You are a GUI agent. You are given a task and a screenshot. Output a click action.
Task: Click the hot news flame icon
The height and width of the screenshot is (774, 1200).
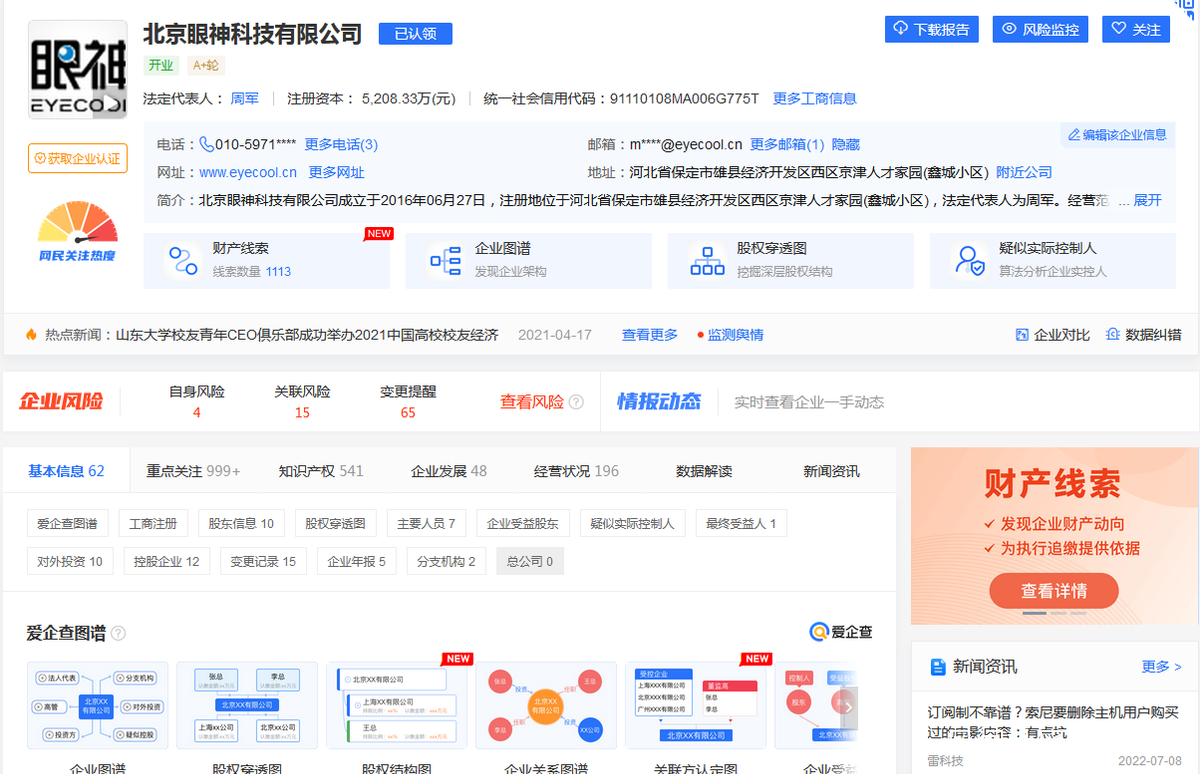click(32, 334)
